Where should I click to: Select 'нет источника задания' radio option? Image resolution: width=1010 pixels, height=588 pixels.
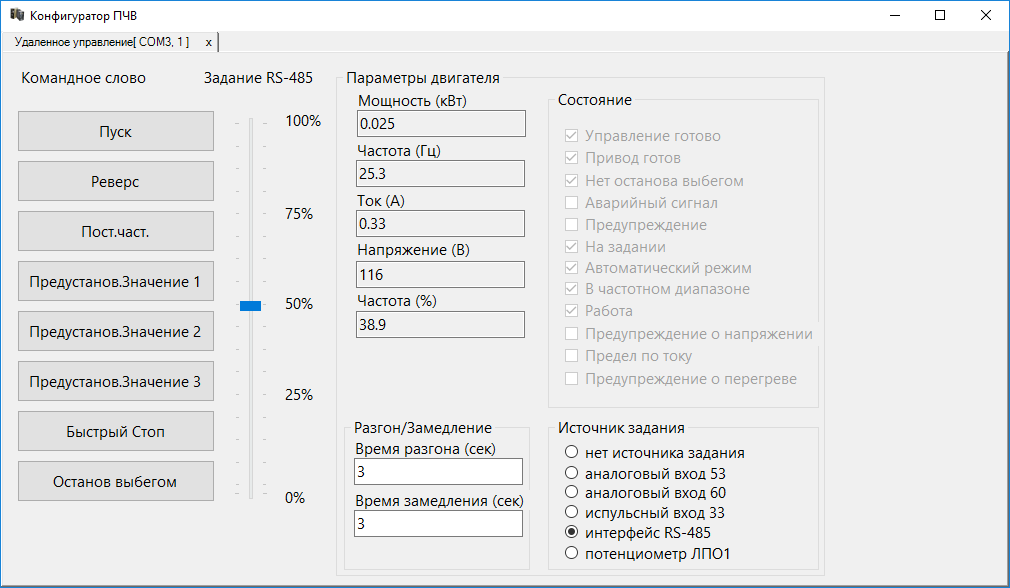[x=572, y=453]
